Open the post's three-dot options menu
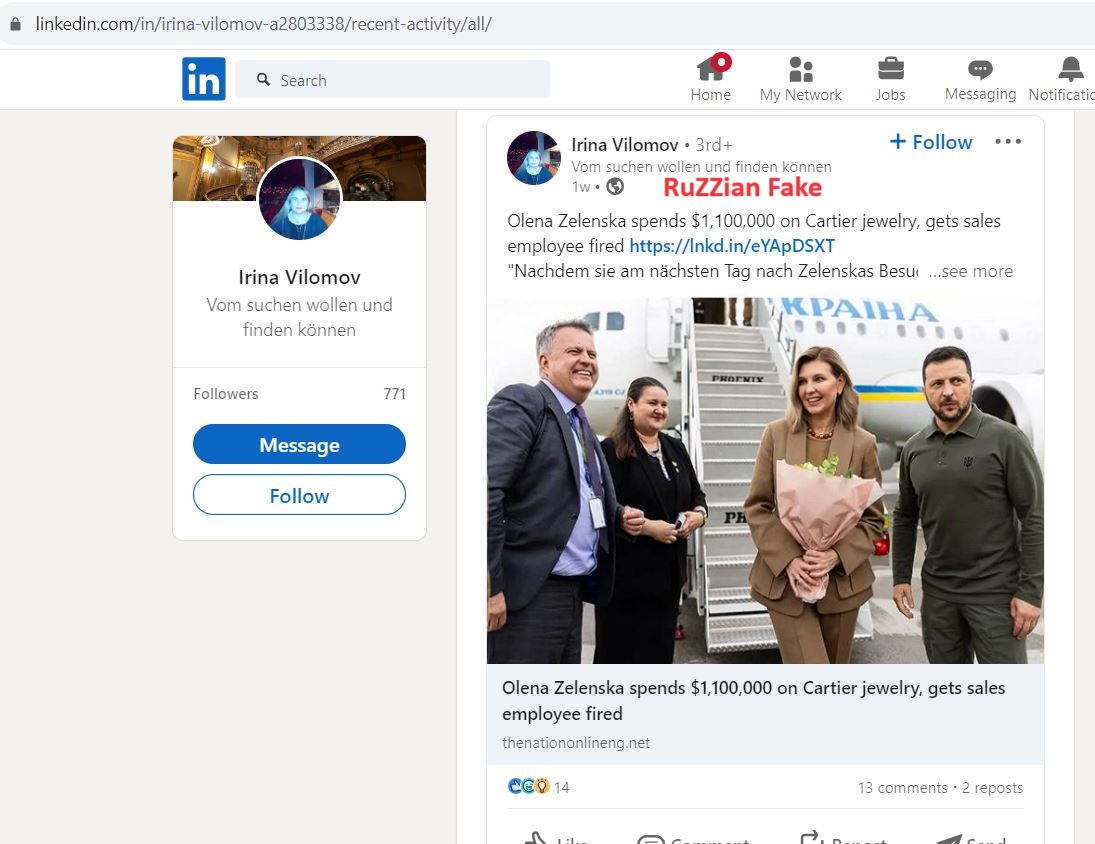The height and width of the screenshot is (844, 1095). pyautogui.click(x=1008, y=142)
